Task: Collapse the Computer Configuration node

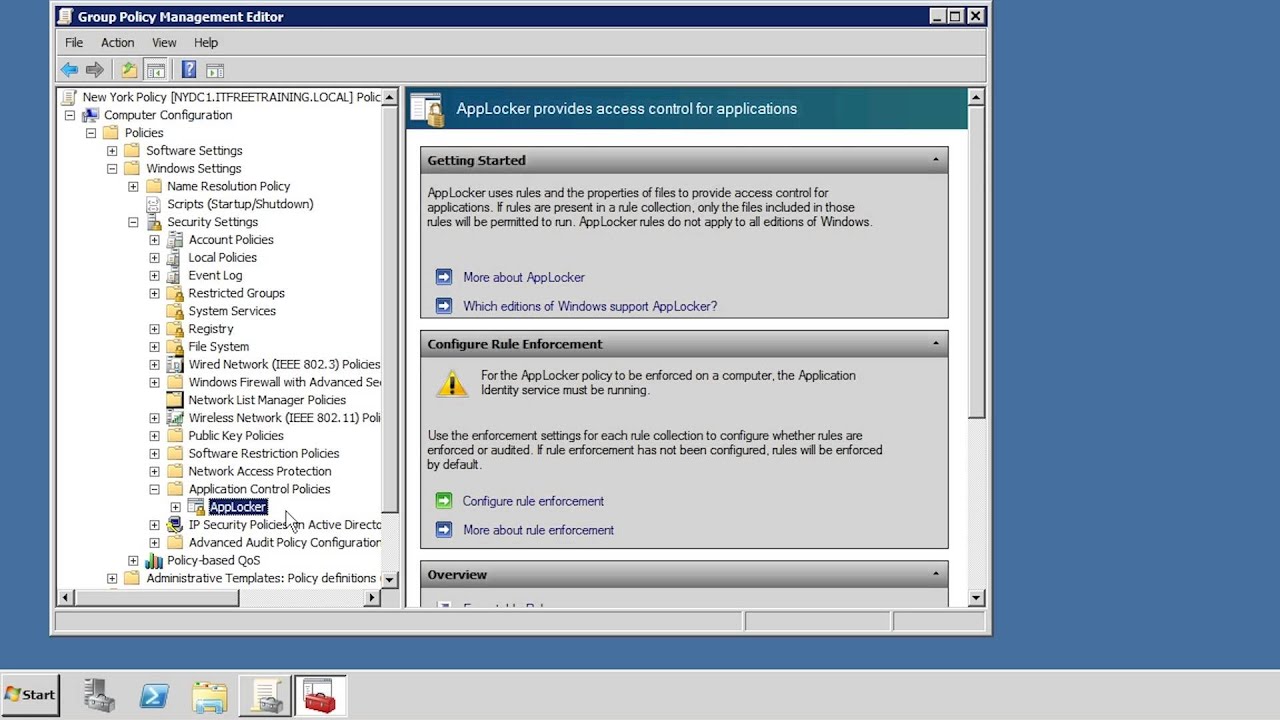Action: [70, 115]
